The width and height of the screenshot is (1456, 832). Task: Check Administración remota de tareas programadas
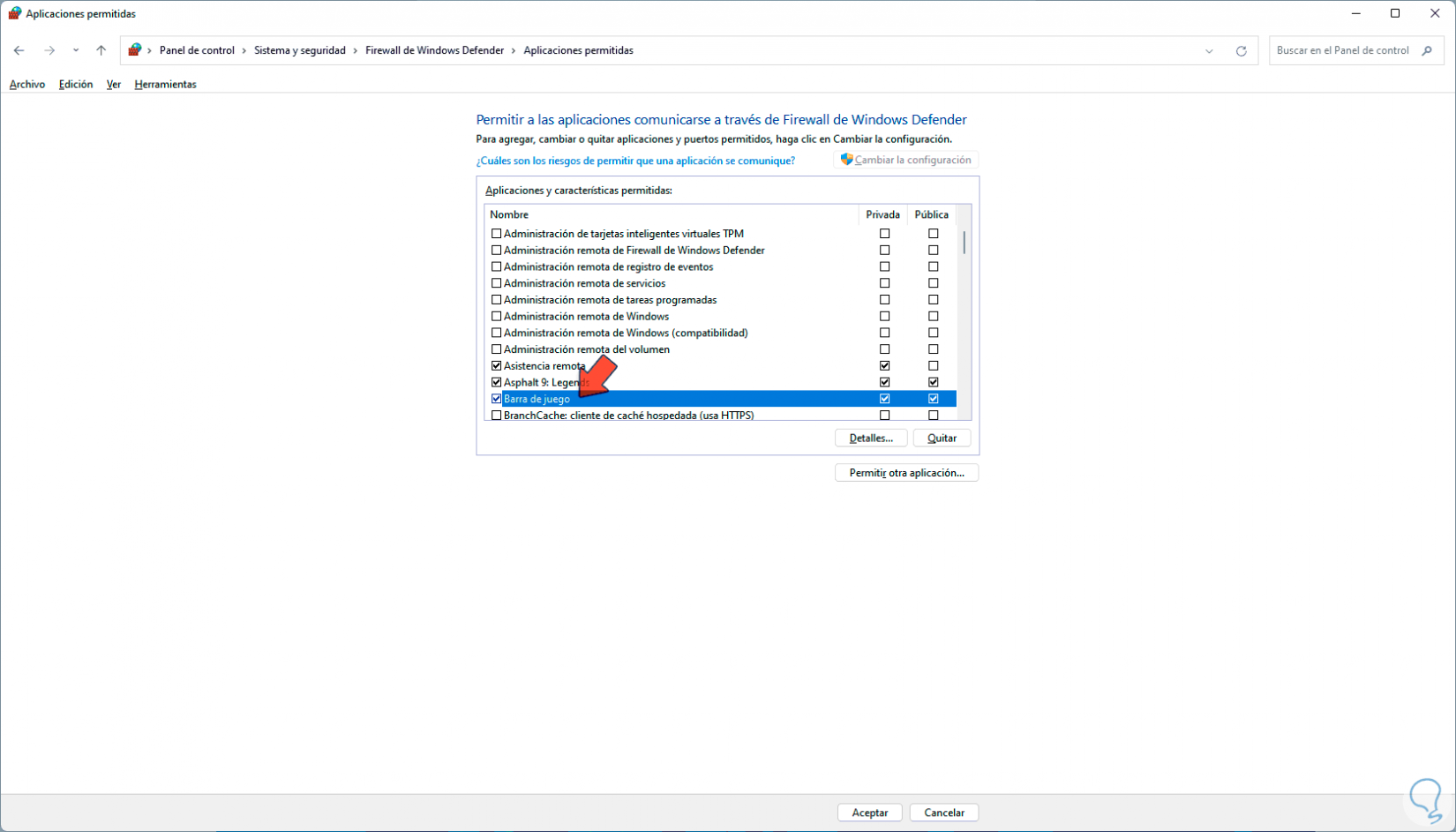496,300
